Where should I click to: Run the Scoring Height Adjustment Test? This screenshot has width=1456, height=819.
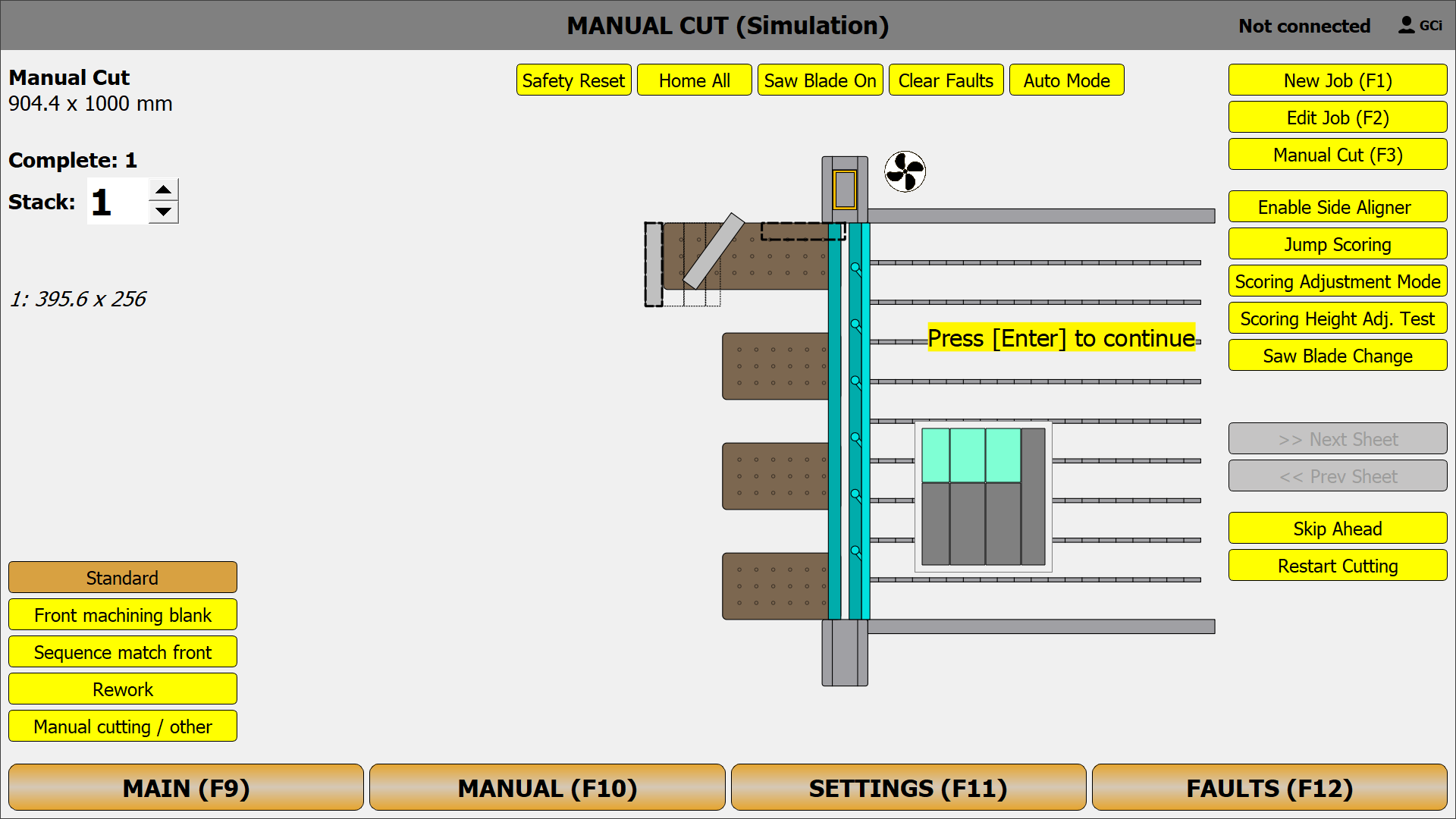point(1337,318)
